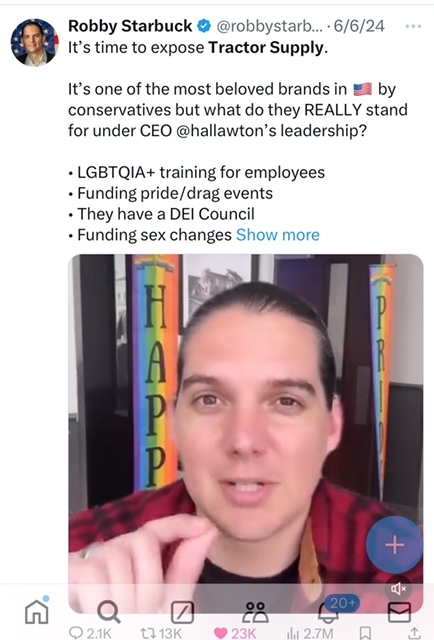Open the Communities people tab

(255, 612)
